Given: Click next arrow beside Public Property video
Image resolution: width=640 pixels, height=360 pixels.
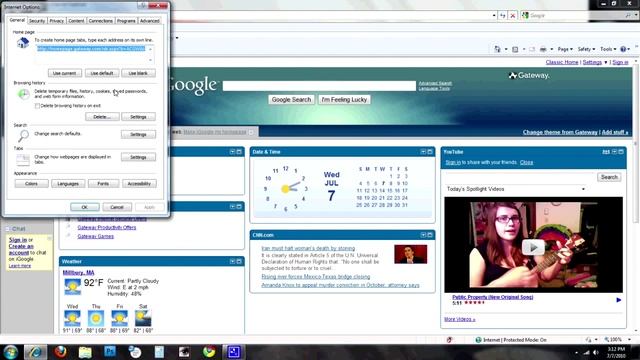Looking at the screenshot, I should click(x=619, y=300).
